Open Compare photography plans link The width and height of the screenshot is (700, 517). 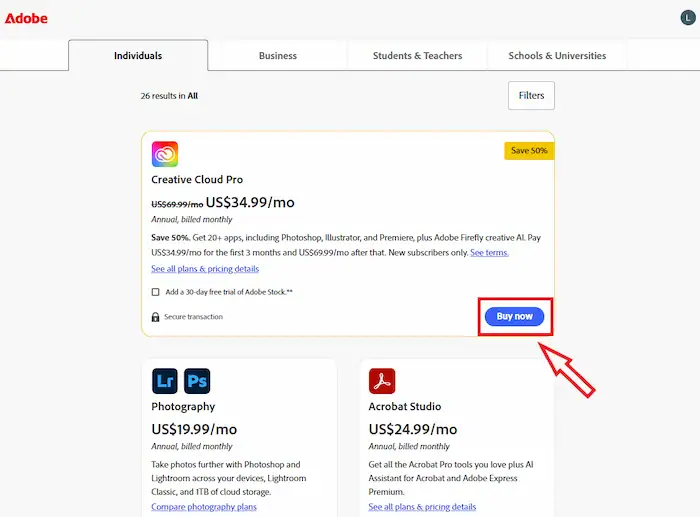click(204, 507)
